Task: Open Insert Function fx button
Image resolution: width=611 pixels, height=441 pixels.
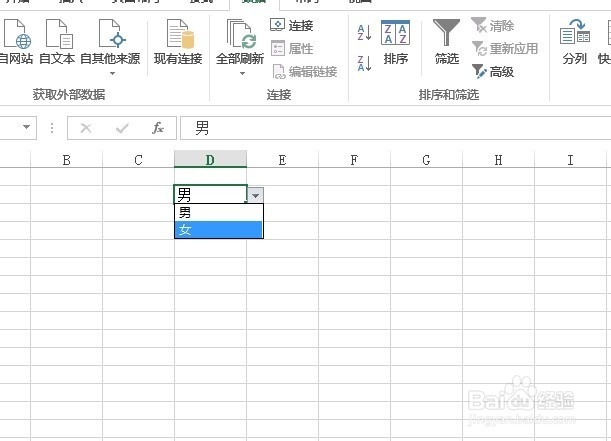Action: (x=158, y=128)
